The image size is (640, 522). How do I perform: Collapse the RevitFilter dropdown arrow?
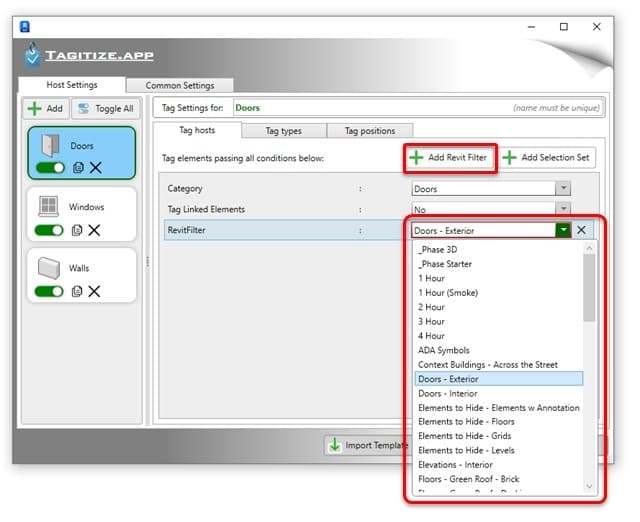click(563, 230)
